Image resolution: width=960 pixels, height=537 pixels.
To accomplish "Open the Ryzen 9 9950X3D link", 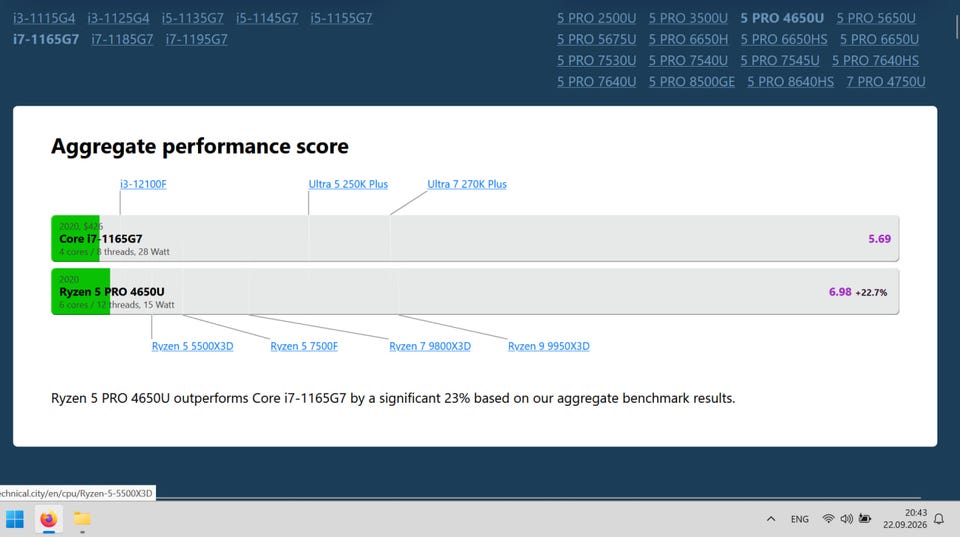I will pyautogui.click(x=549, y=346).
